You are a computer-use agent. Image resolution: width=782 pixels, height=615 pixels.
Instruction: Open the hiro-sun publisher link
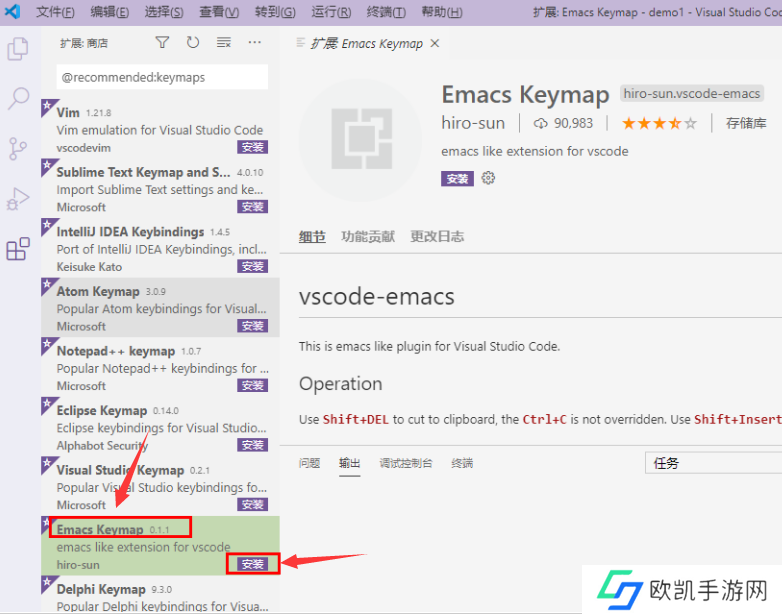click(473, 123)
